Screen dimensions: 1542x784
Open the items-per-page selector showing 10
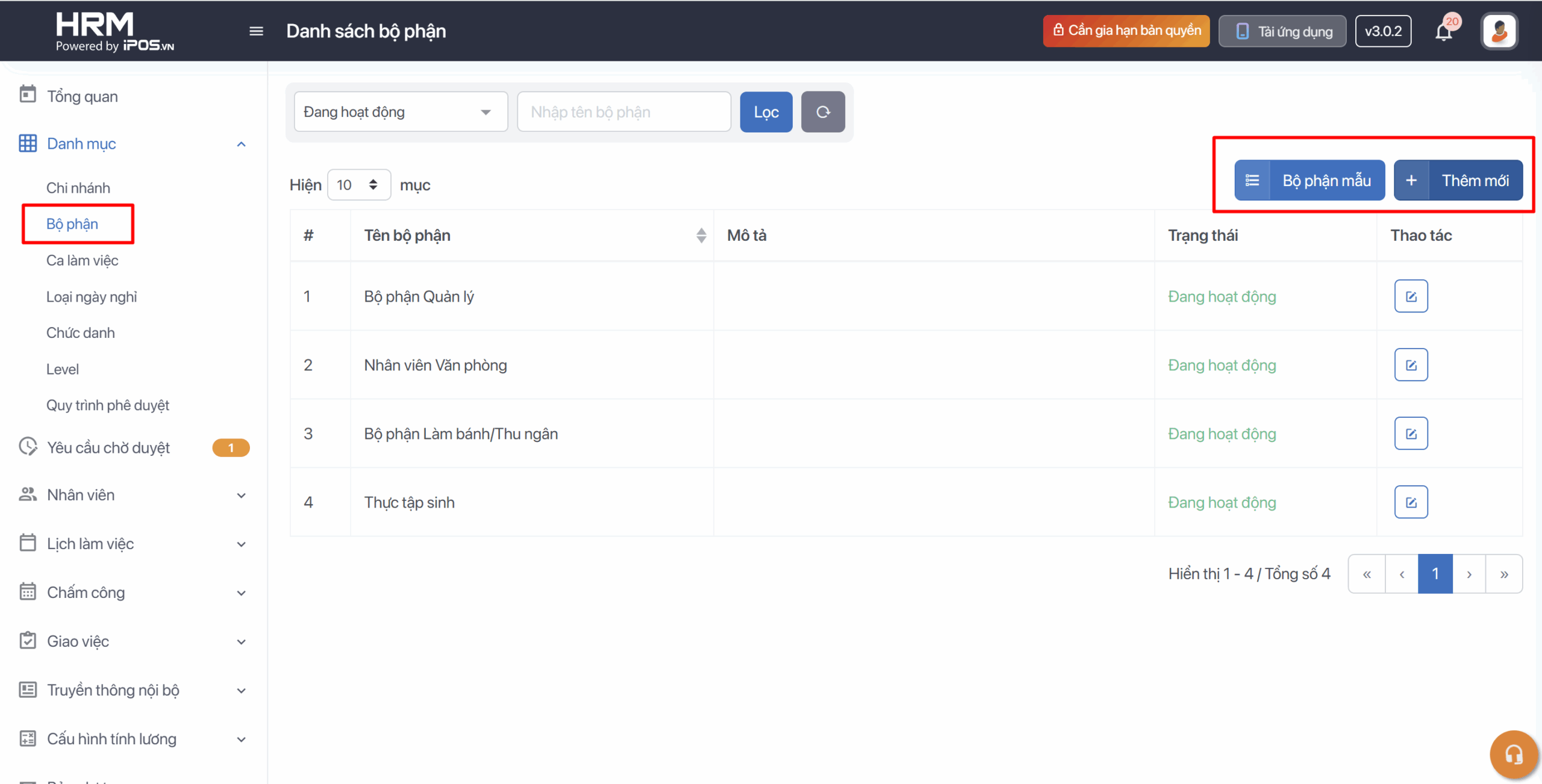pos(358,185)
